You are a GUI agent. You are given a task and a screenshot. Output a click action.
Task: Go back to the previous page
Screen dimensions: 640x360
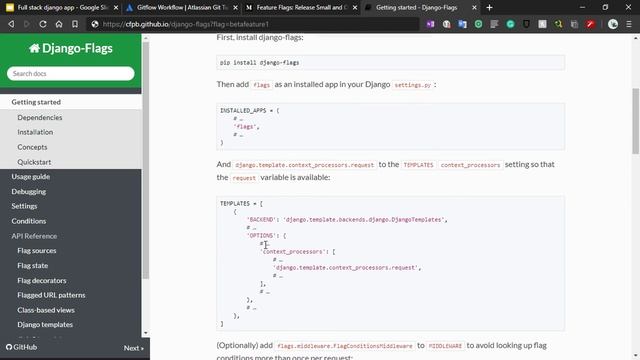pyautogui.click(x=11, y=24)
